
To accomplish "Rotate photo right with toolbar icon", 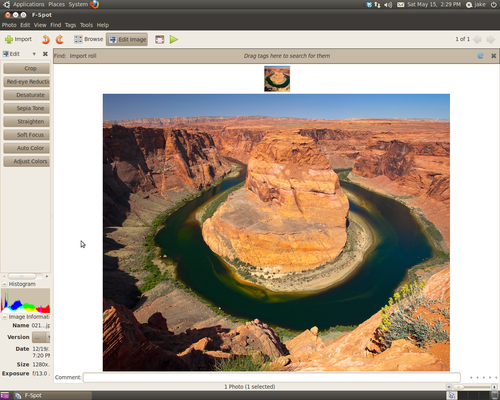I will 59,39.
